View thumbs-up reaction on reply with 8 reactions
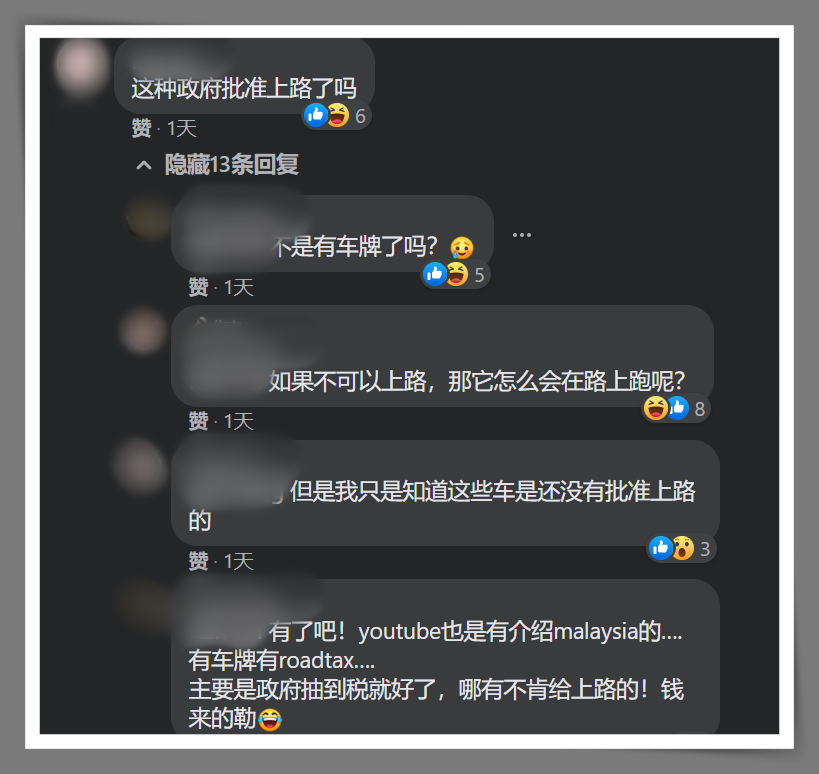The height and width of the screenshot is (774, 819). click(677, 408)
